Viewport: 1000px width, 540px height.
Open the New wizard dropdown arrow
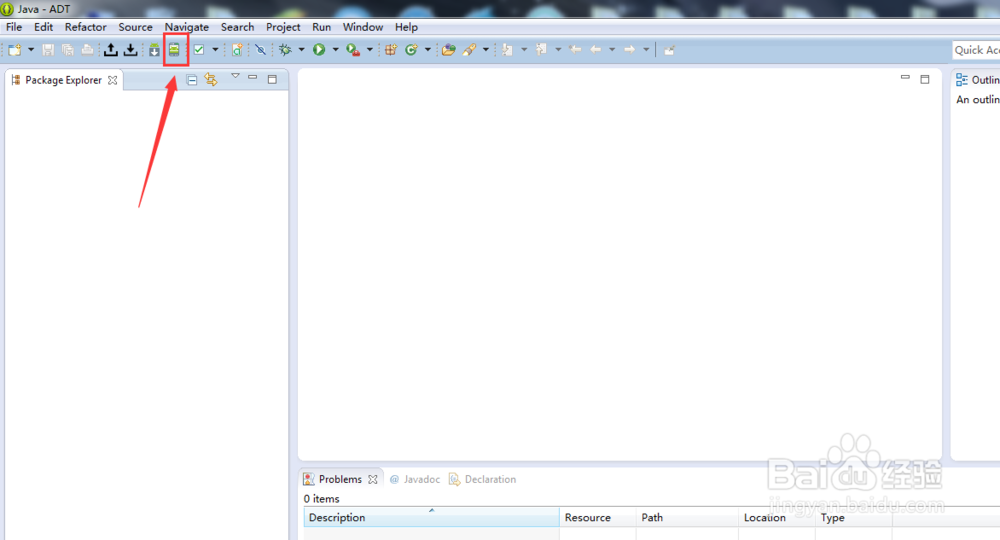(31, 50)
